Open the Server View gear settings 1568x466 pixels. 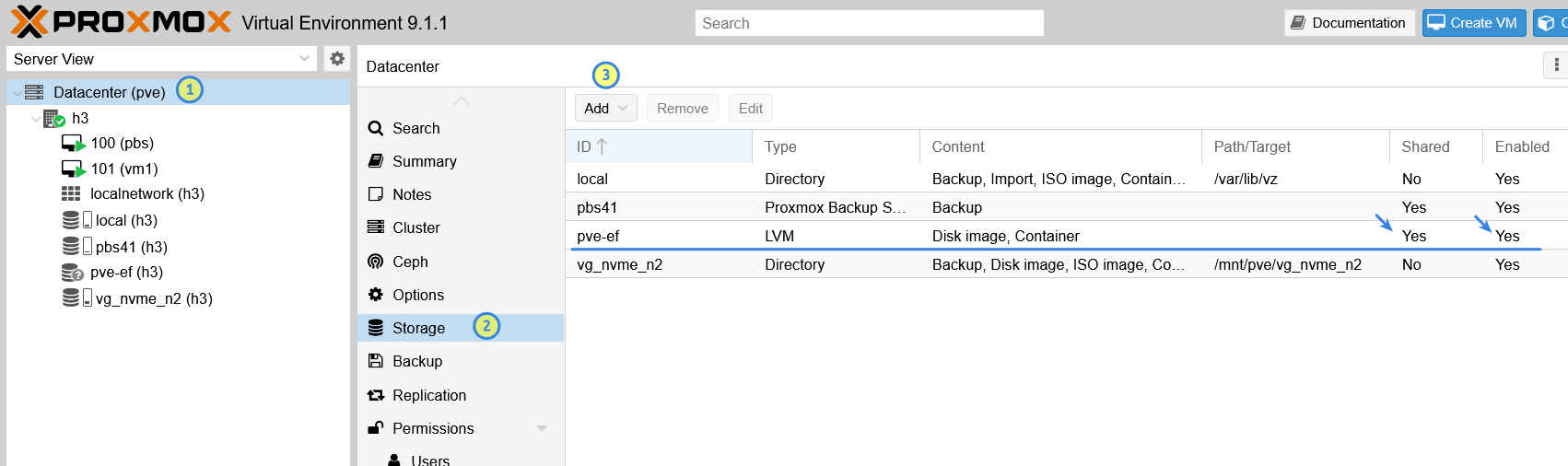pos(337,59)
